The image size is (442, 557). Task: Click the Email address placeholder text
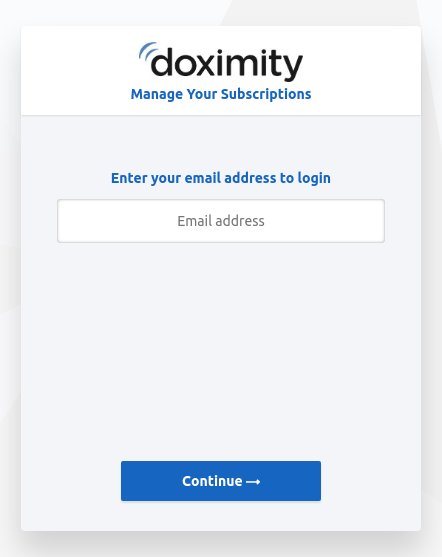pyautogui.click(x=221, y=221)
